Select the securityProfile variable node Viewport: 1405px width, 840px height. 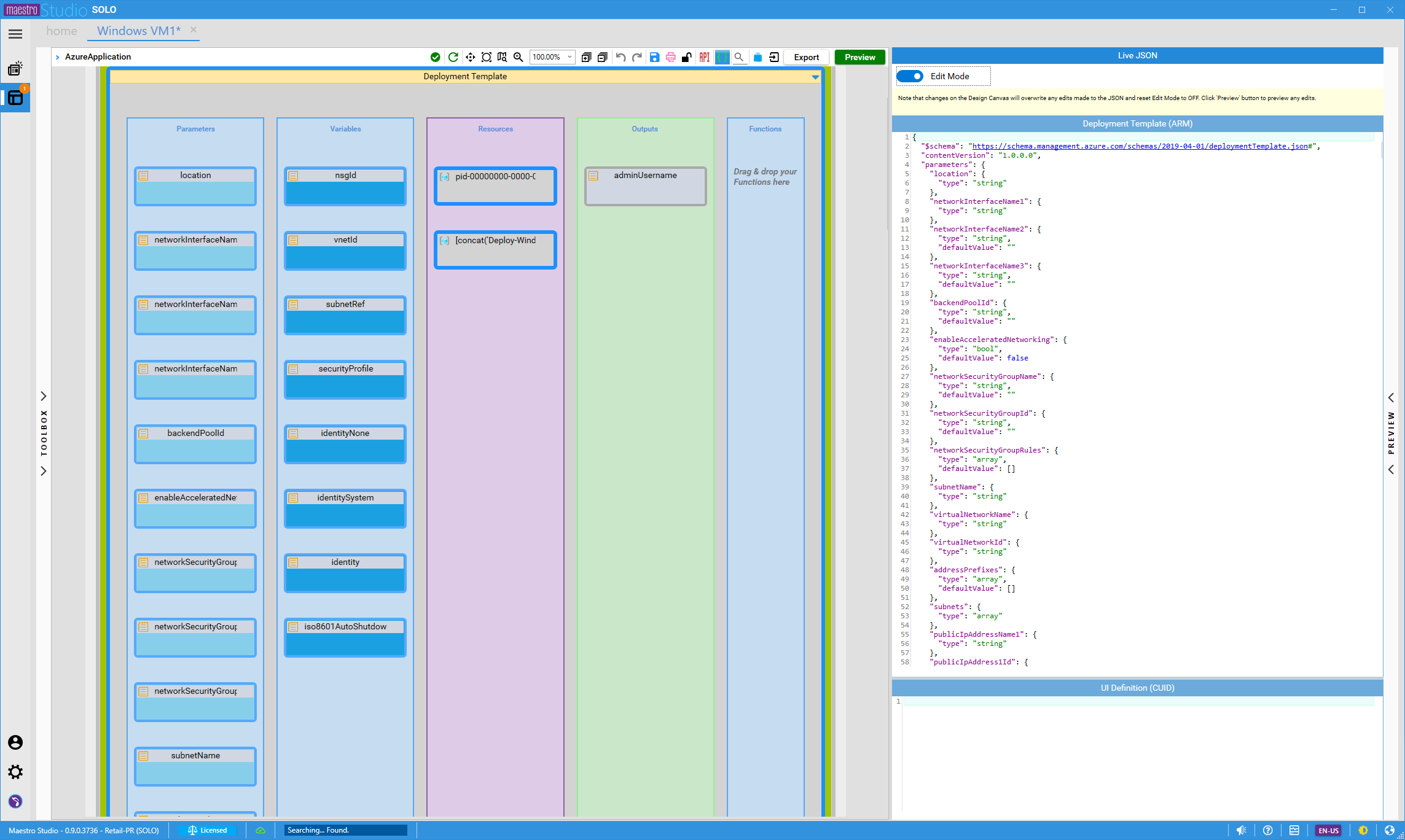coord(345,379)
